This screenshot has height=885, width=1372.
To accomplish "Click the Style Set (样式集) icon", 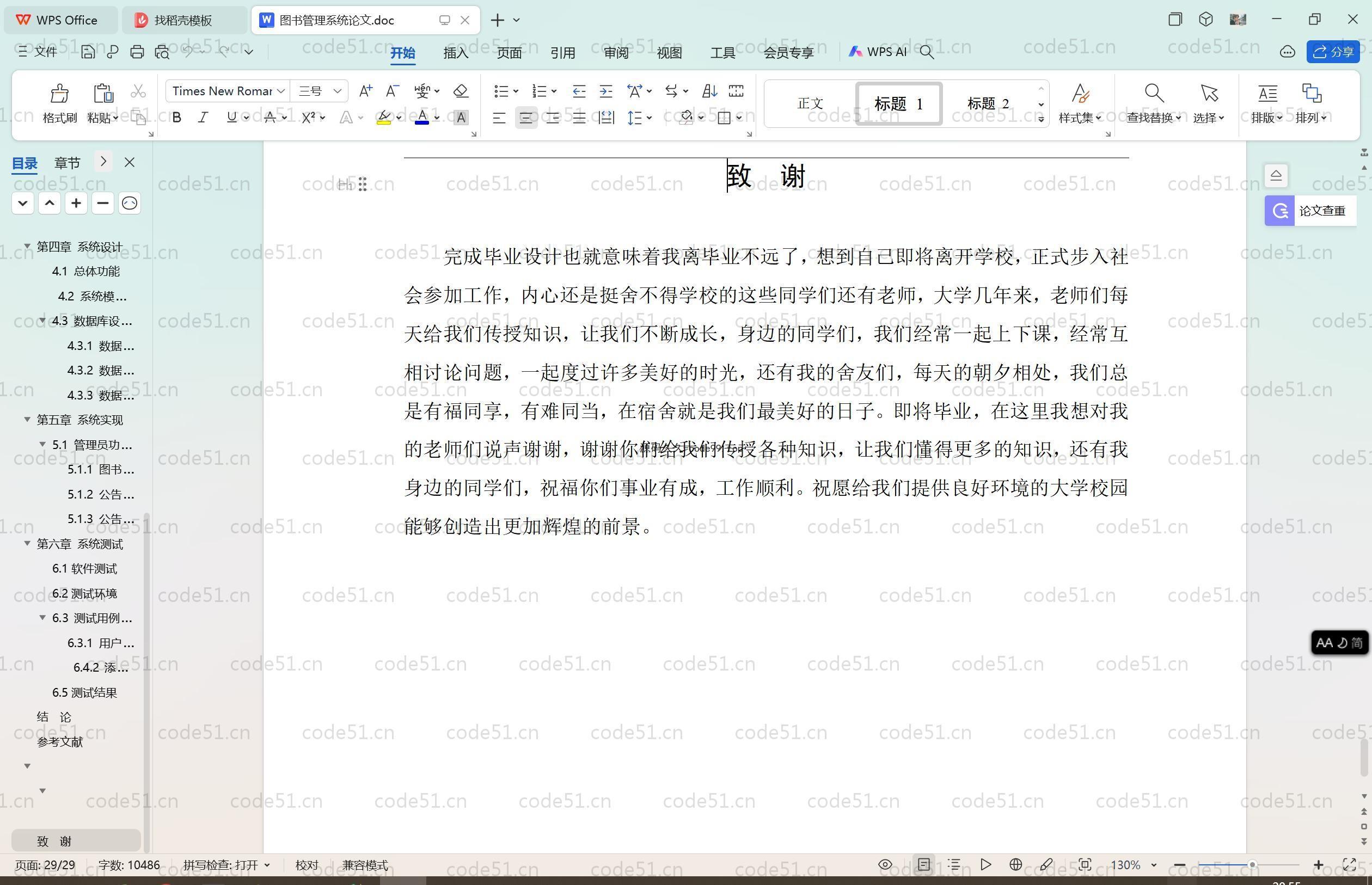I will [1080, 93].
